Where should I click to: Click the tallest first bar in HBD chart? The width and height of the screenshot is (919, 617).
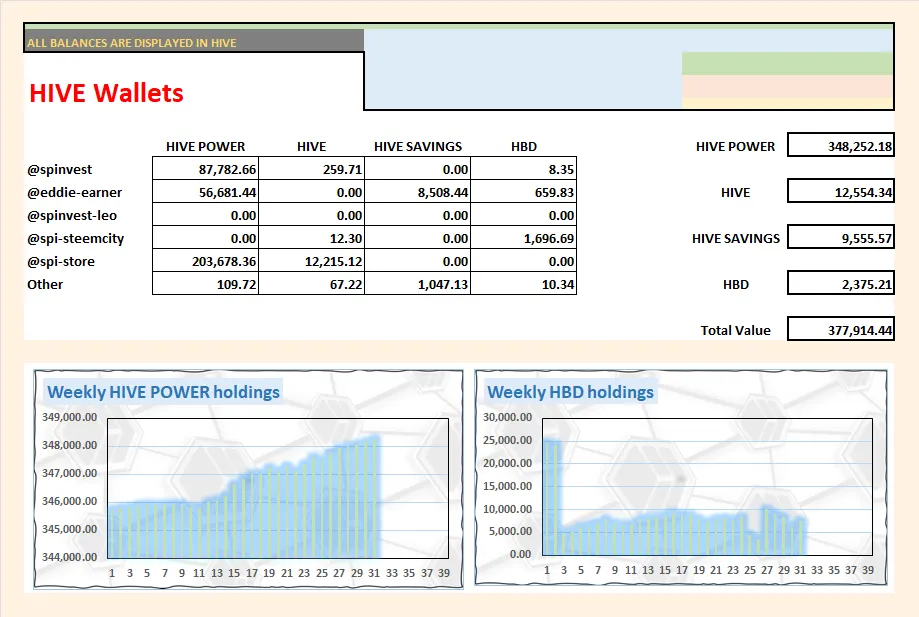[549, 498]
